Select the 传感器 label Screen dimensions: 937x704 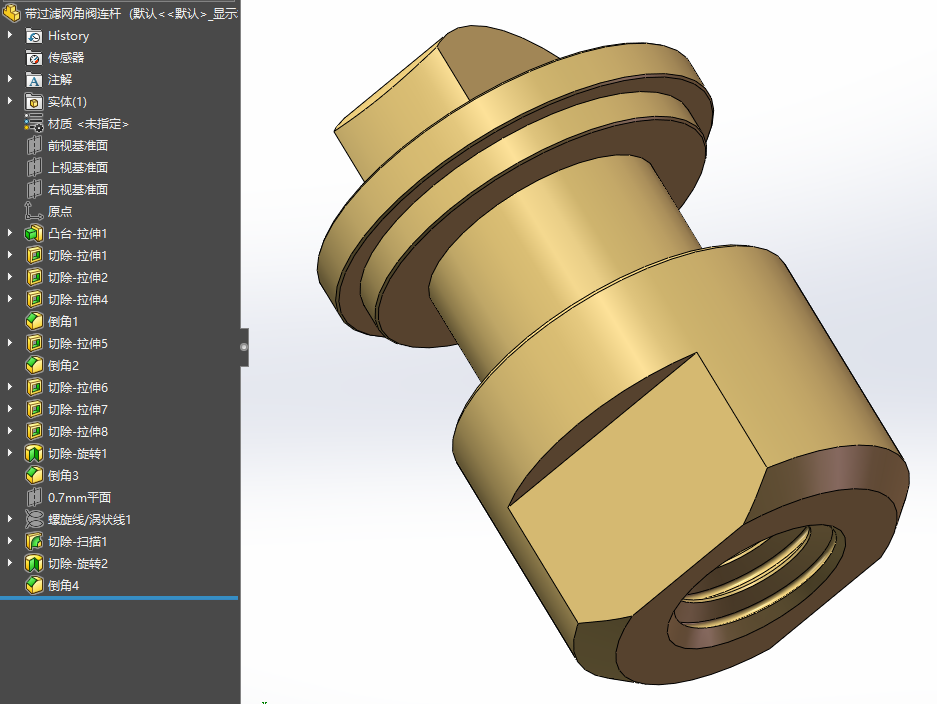pos(66,58)
